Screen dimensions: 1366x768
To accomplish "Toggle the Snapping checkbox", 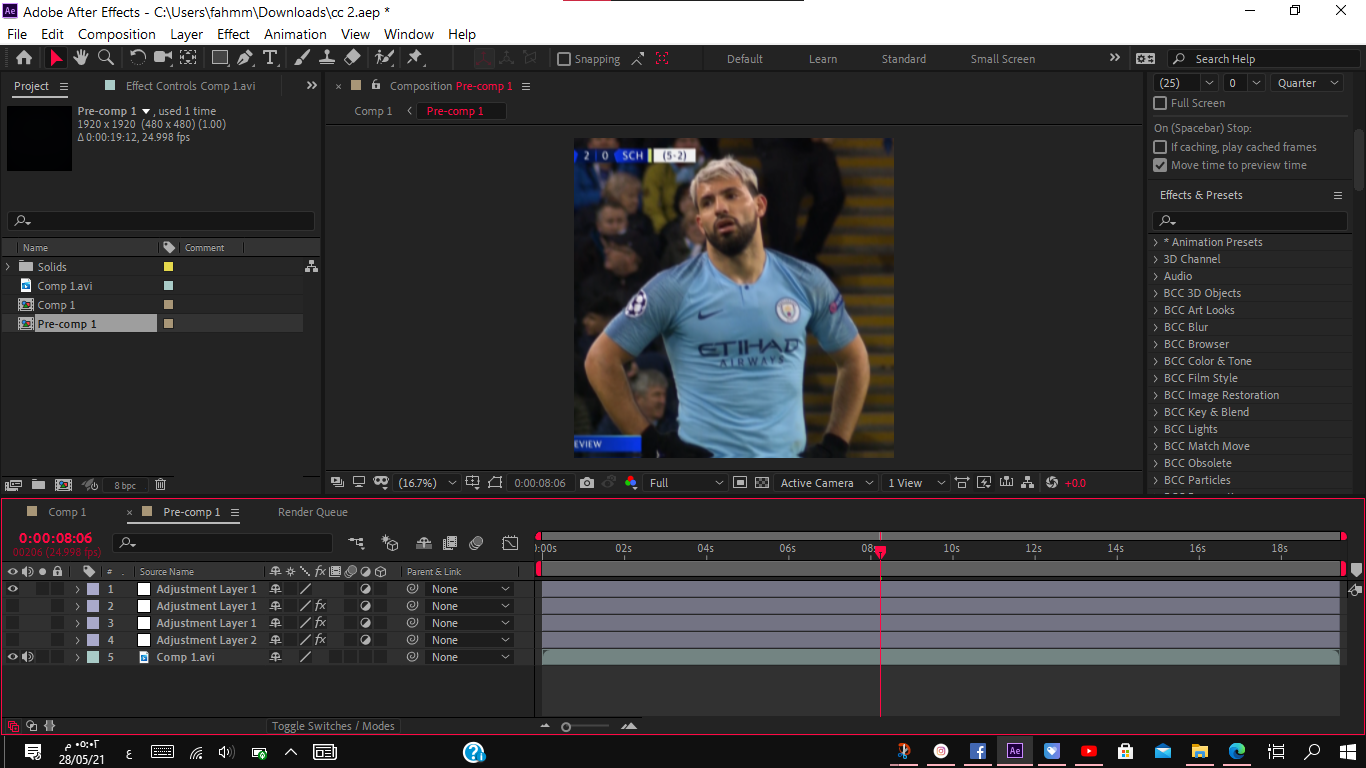I will [564, 59].
